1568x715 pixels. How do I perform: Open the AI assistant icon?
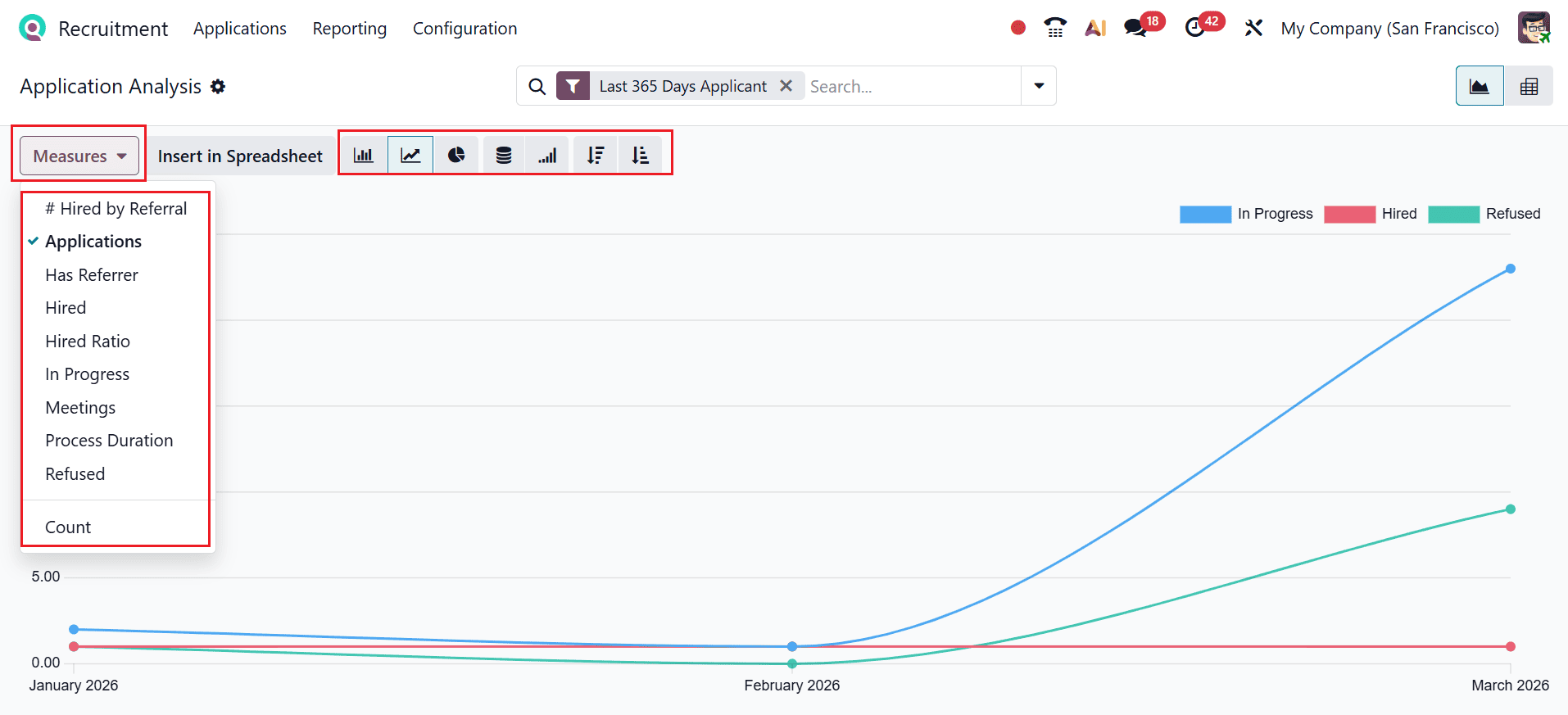tap(1095, 28)
